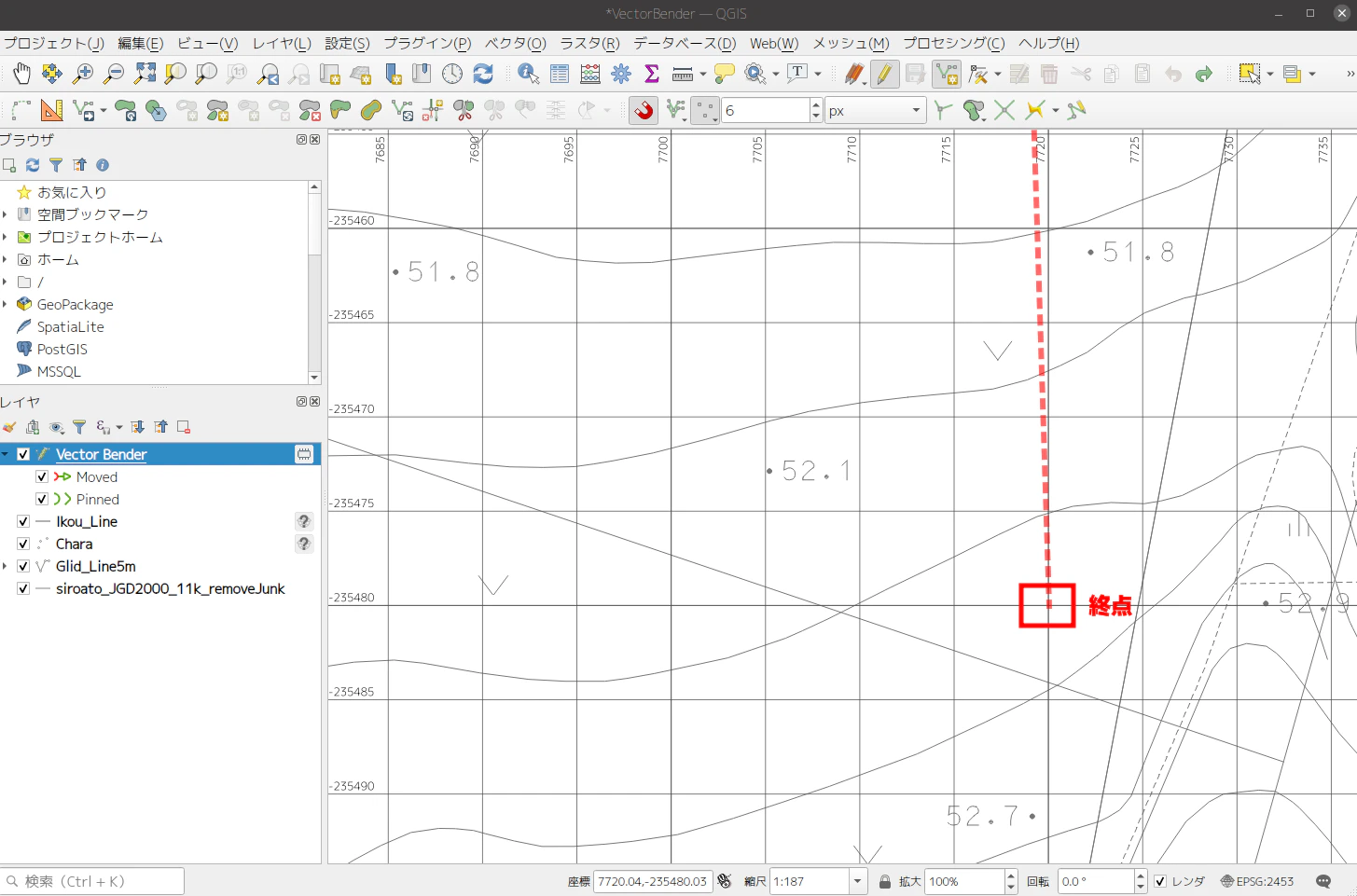Click the Add Line Feature tool
This screenshot has width=1357, height=896.
click(x=947, y=74)
